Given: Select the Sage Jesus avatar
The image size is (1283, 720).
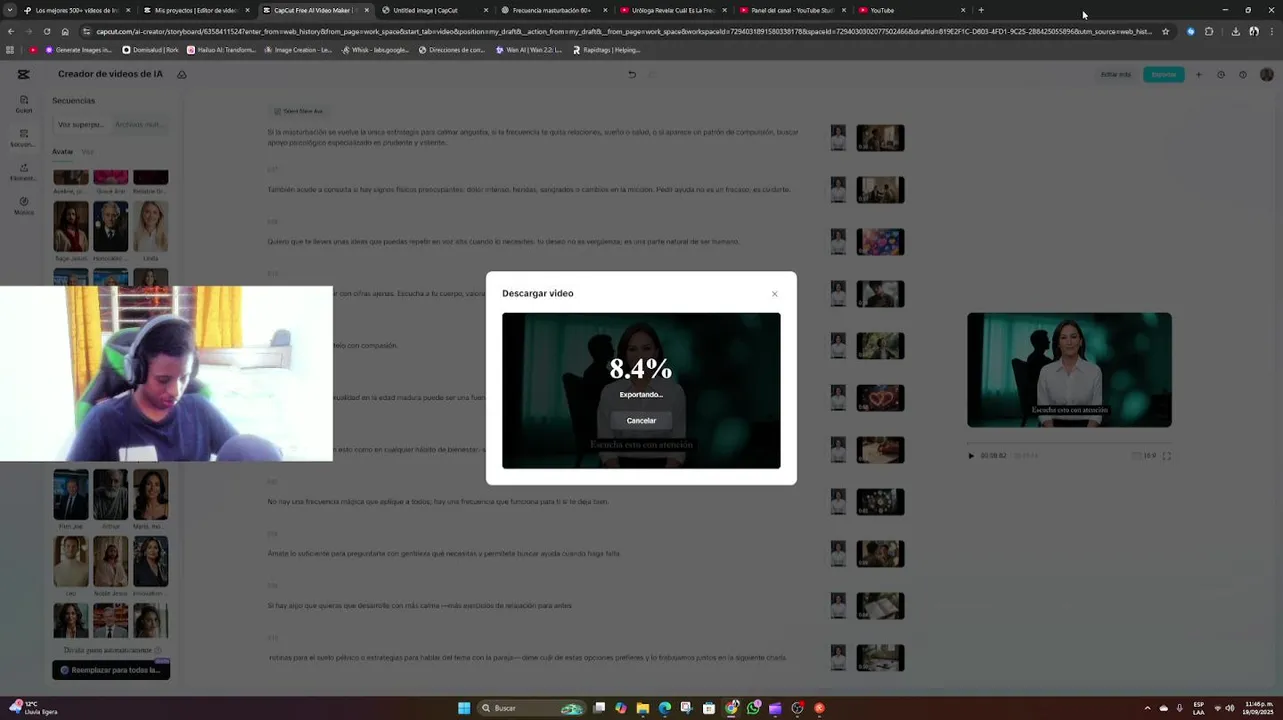Looking at the screenshot, I should pos(71,227).
